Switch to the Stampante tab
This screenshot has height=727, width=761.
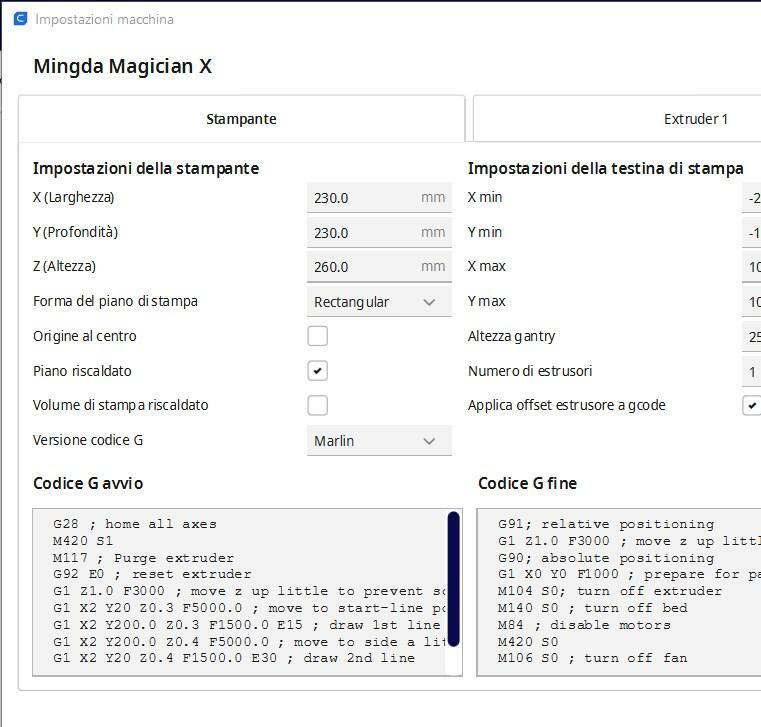241,119
